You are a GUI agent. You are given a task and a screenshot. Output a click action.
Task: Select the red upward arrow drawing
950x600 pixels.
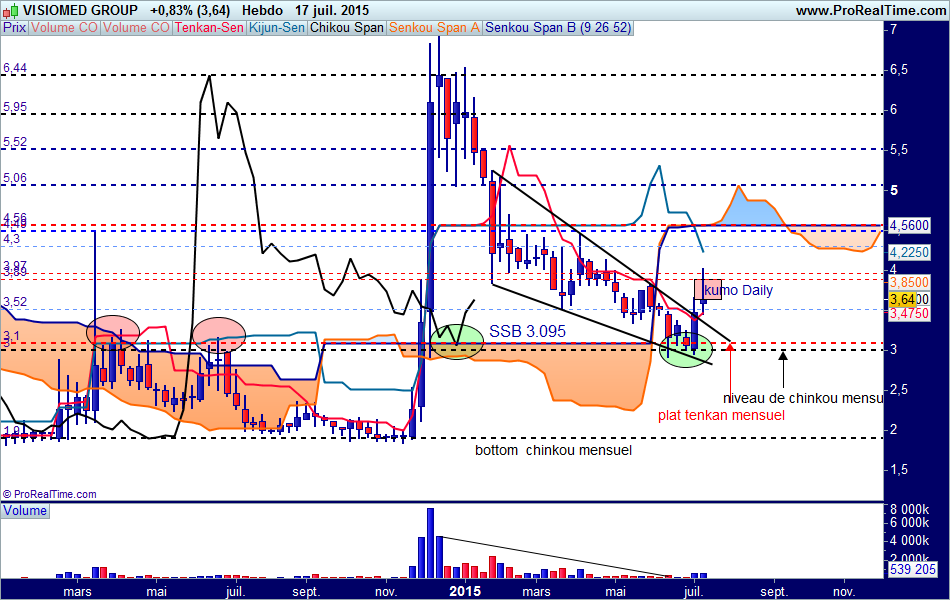[x=730, y=371]
